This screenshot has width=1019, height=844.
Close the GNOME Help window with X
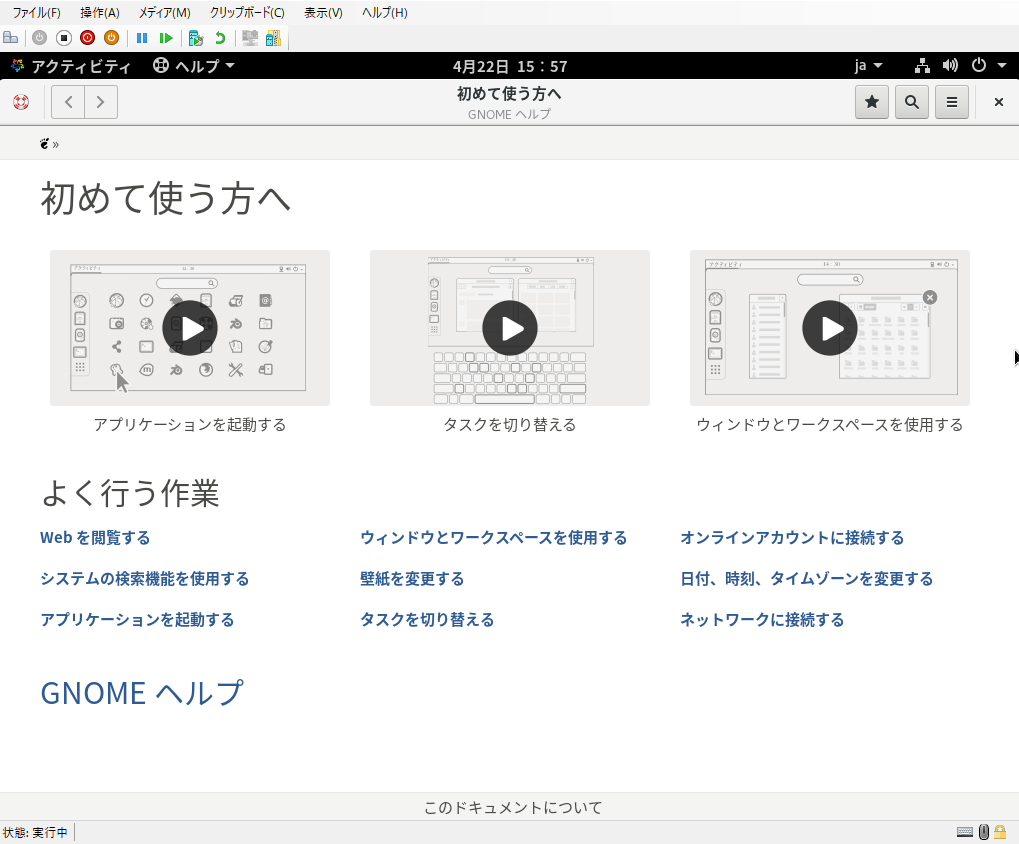click(999, 102)
